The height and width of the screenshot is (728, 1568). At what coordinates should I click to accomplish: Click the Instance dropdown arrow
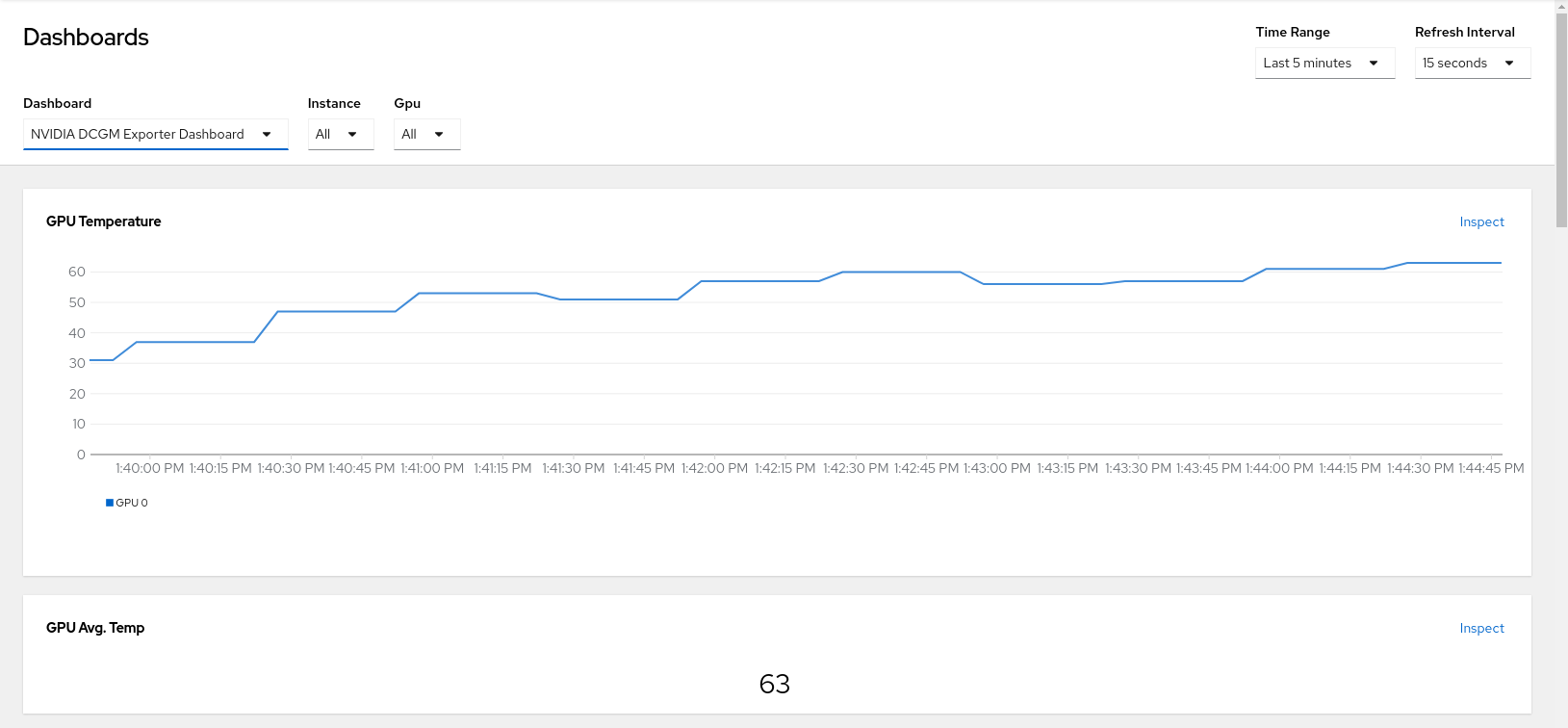[x=353, y=134]
